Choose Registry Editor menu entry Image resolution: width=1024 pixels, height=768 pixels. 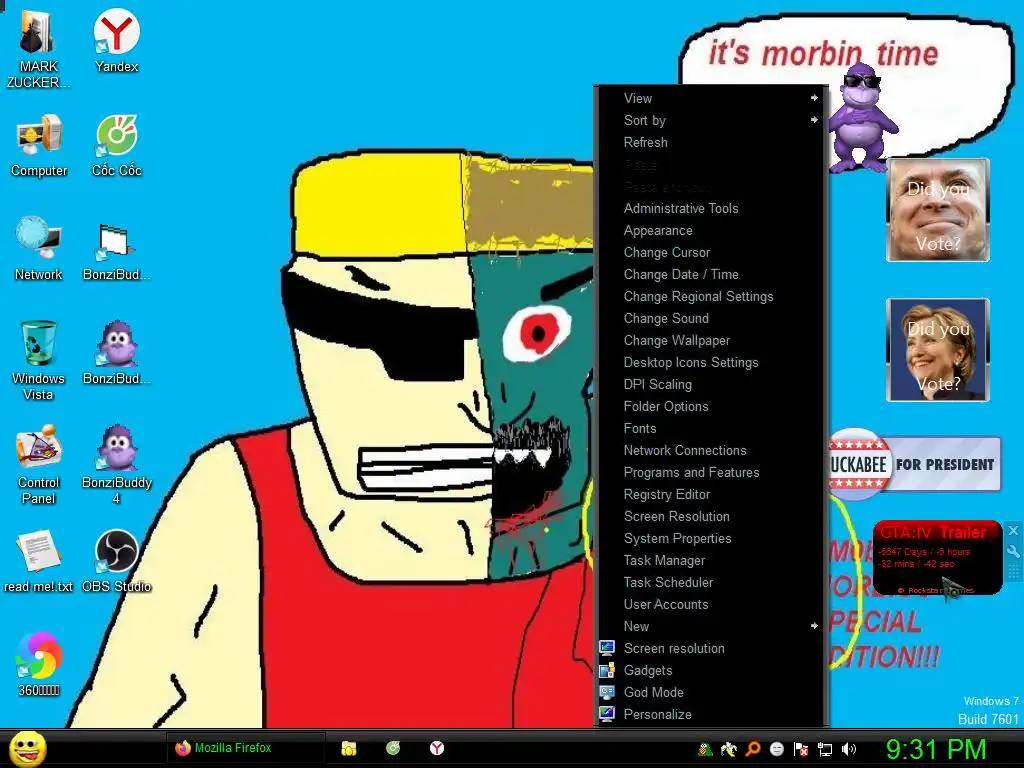712,494
